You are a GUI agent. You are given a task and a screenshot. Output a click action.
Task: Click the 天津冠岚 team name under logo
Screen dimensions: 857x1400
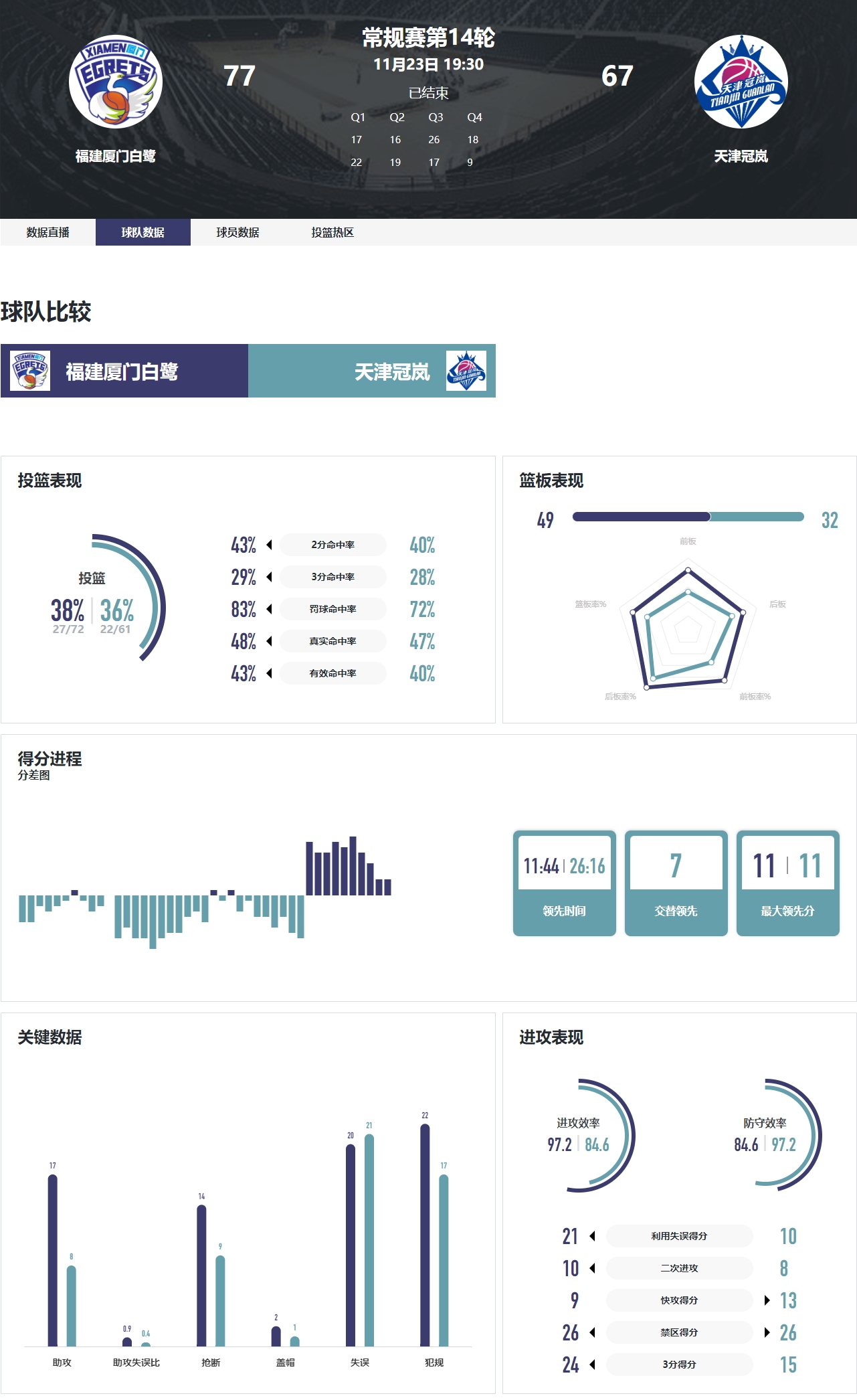click(741, 156)
